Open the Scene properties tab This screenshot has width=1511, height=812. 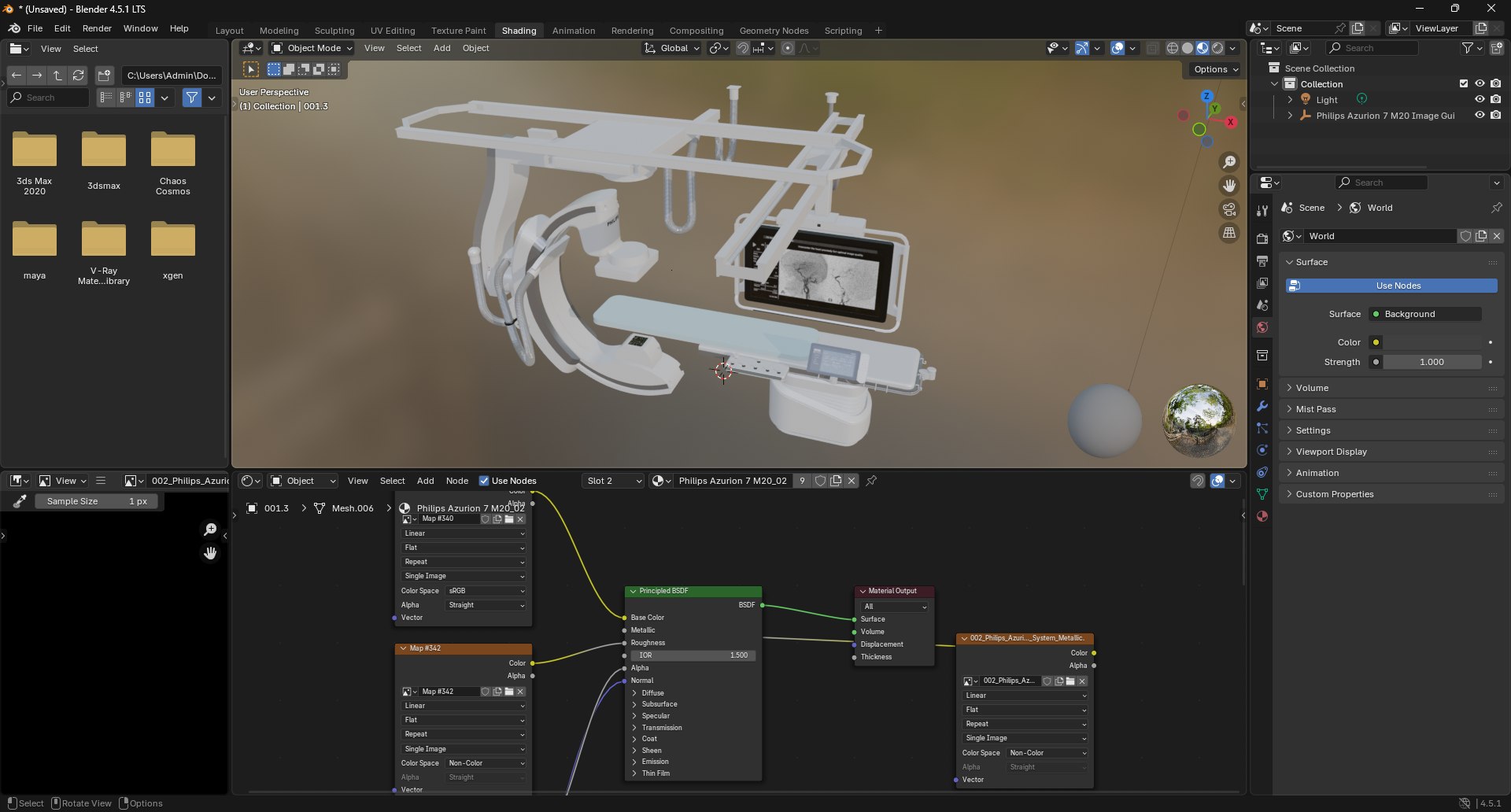coord(1262,305)
